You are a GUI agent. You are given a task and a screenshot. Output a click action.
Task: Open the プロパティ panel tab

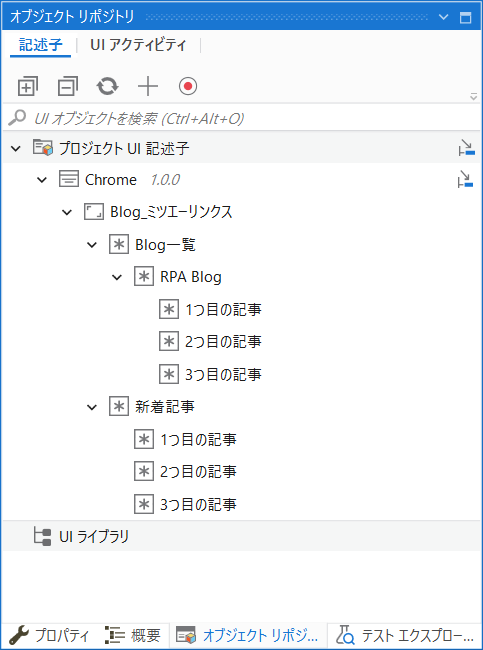(49, 635)
